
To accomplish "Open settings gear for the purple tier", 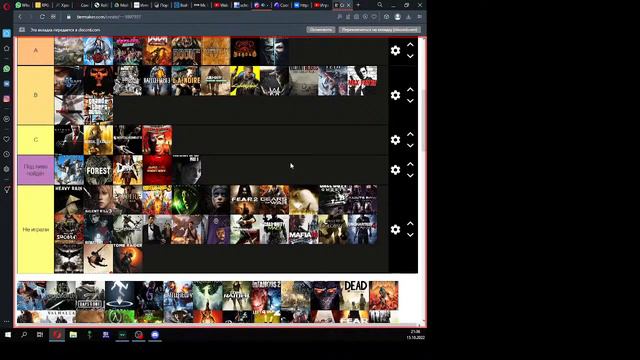I will coord(395,170).
